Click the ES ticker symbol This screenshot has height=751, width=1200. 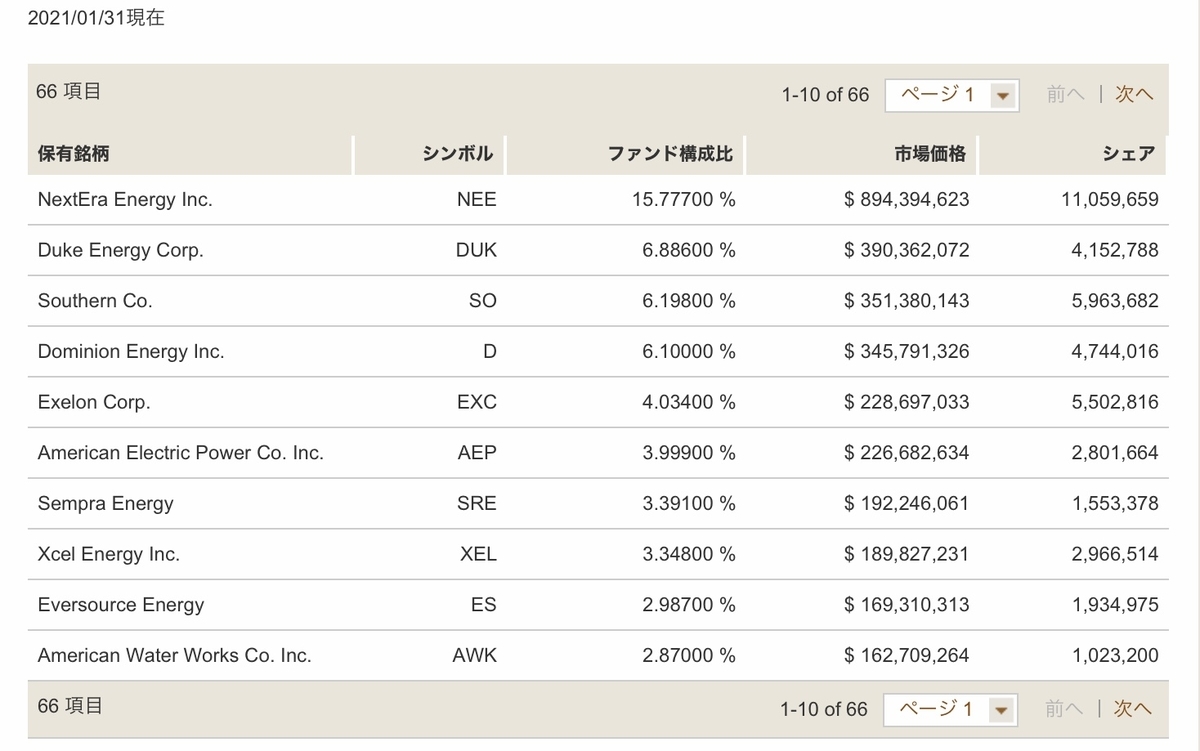pyautogui.click(x=483, y=605)
